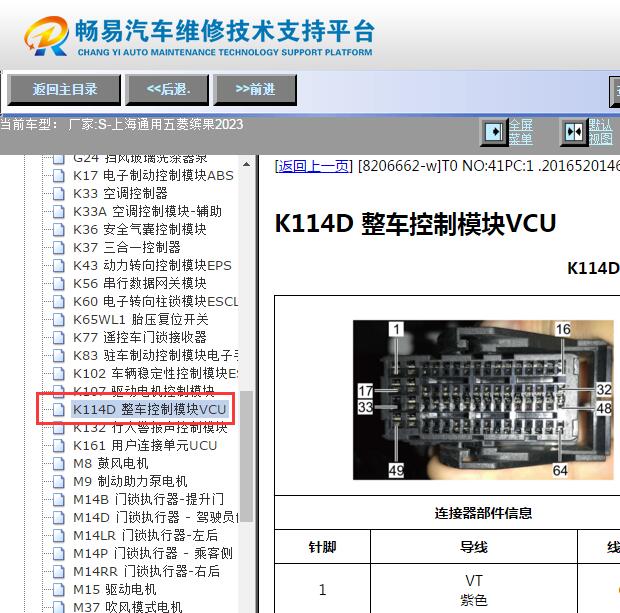Click the page icon beside M14P 门锁执行器 - 乘客侧
The image size is (620, 613).
(x=59, y=554)
